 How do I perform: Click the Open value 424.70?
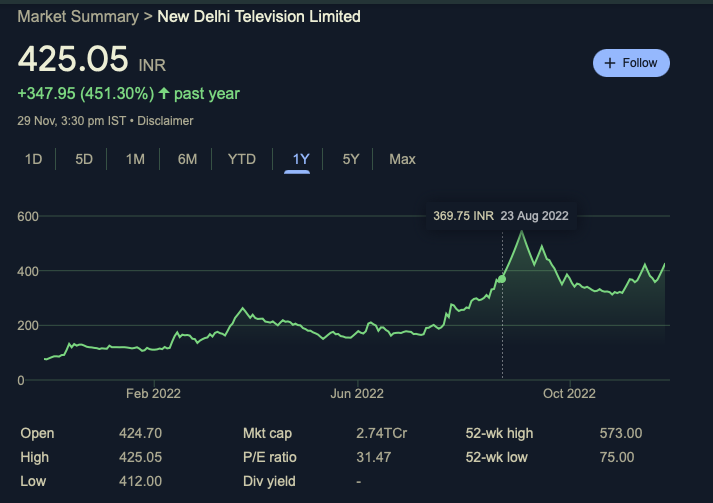point(141,433)
